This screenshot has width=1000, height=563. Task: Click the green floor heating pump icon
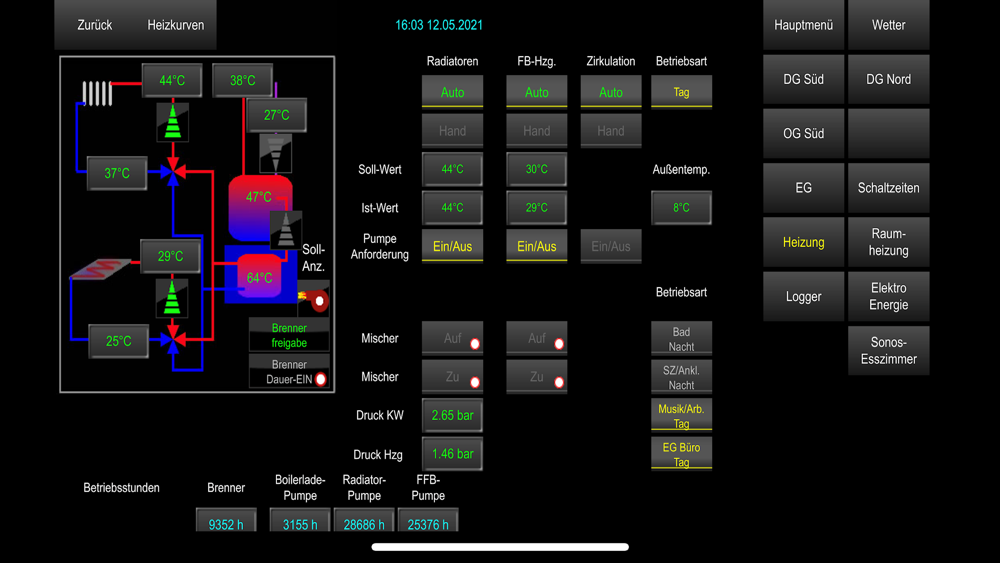pyautogui.click(x=172, y=298)
